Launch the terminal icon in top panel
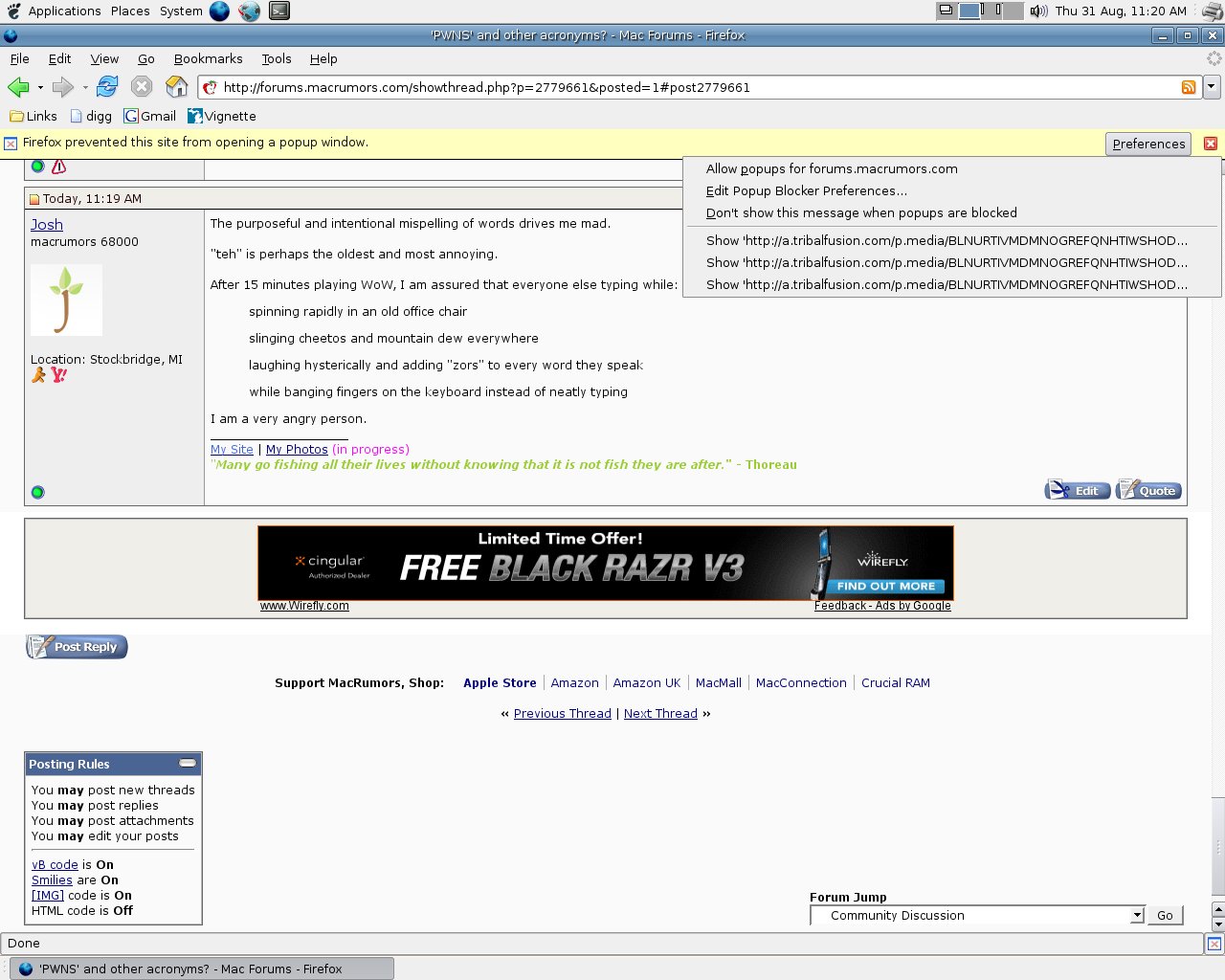Image resolution: width=1225 pixels, height=980 pixels. (278, 11)
